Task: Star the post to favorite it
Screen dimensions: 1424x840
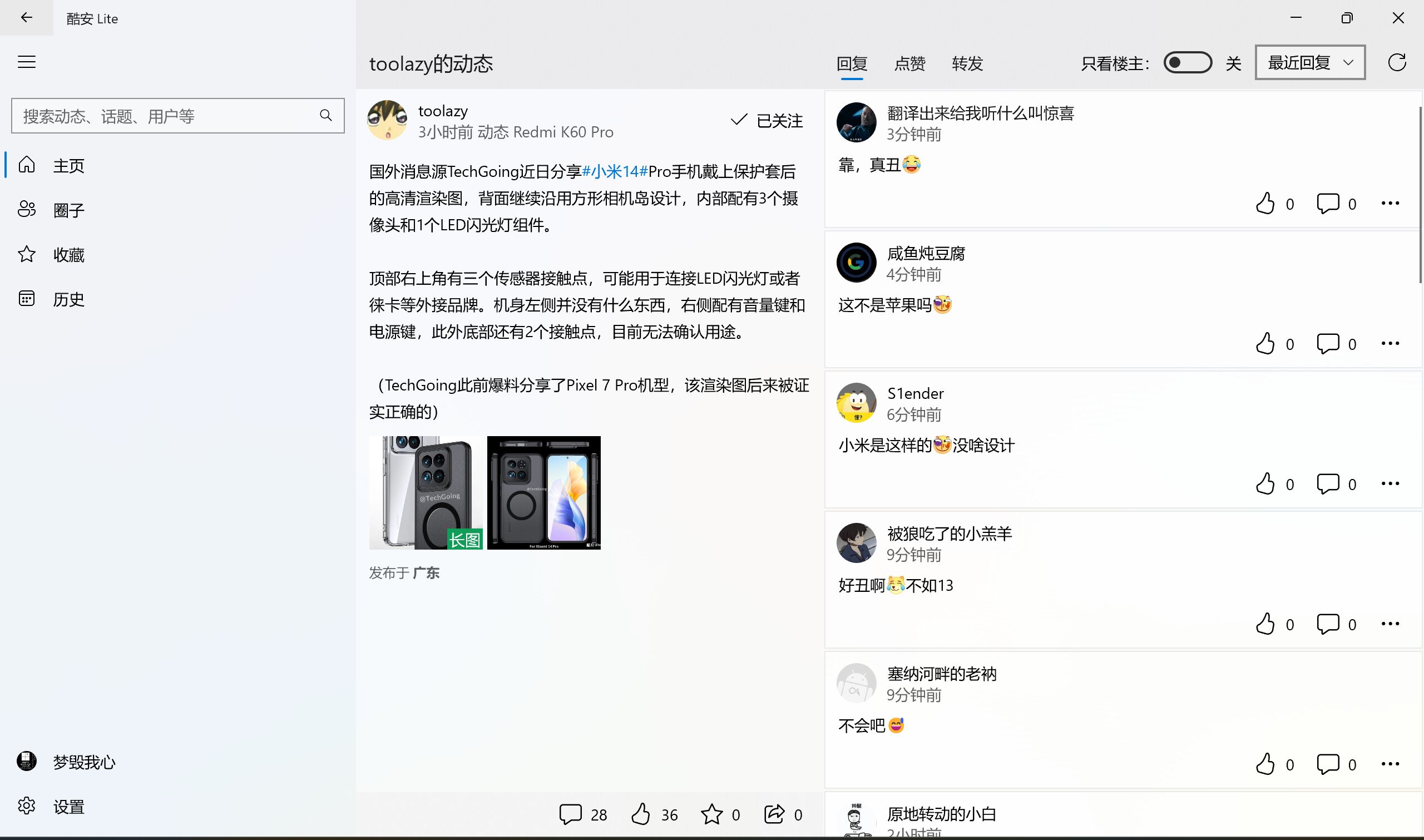Action: click(711, 814)
